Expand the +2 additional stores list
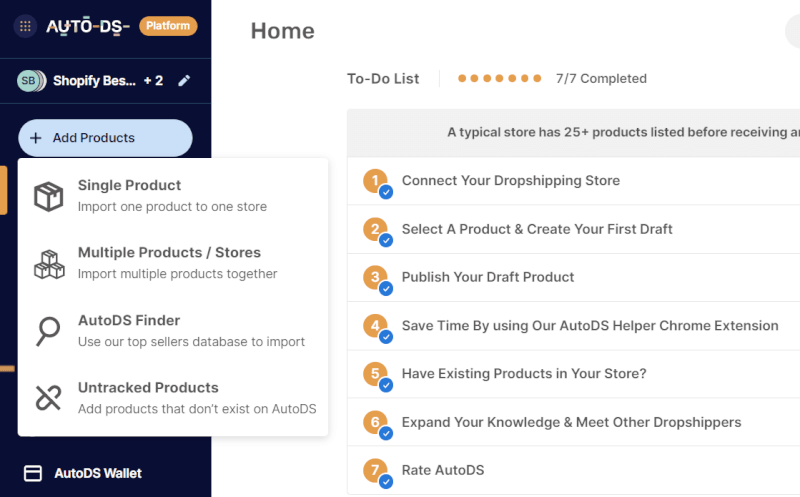The height and width of the screenshot is (497, 800). [153, 81]
